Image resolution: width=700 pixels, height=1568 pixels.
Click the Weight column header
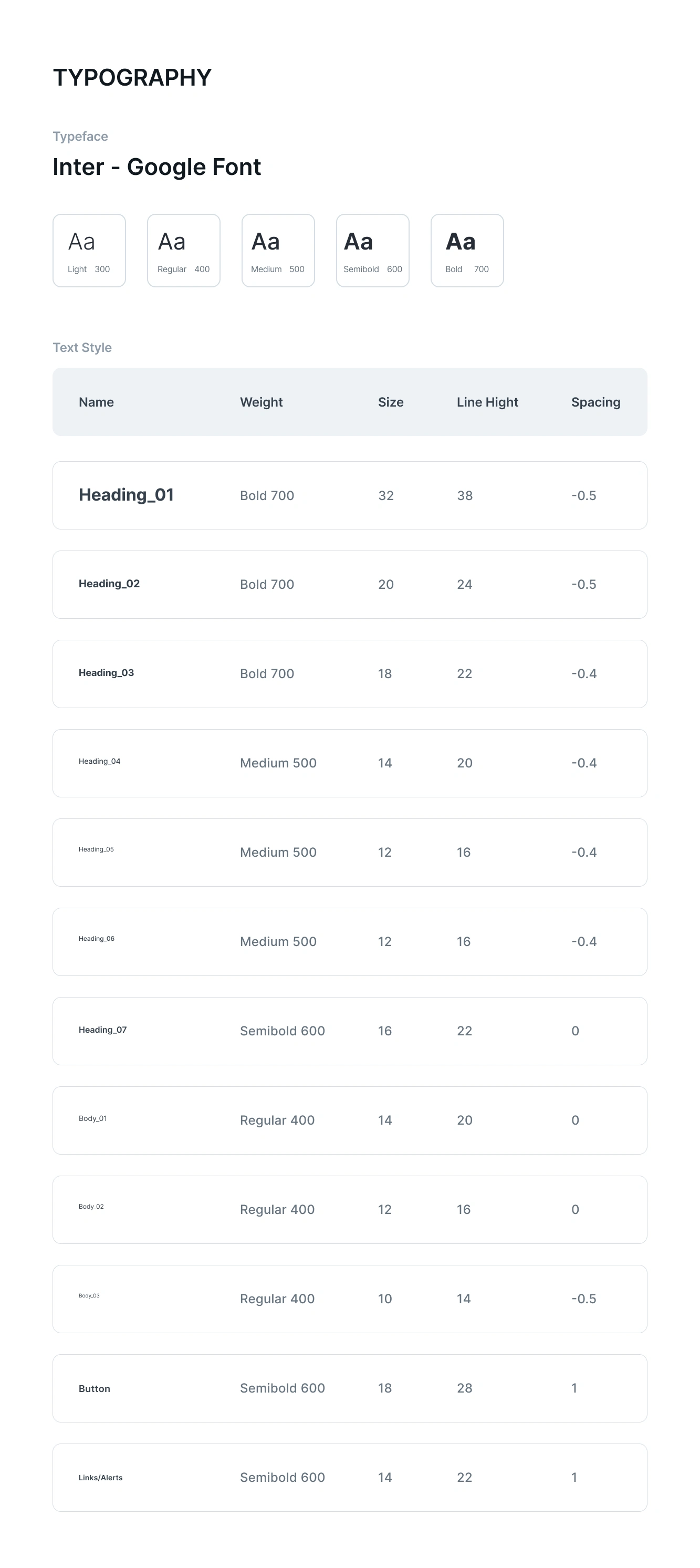click(261, 402)
